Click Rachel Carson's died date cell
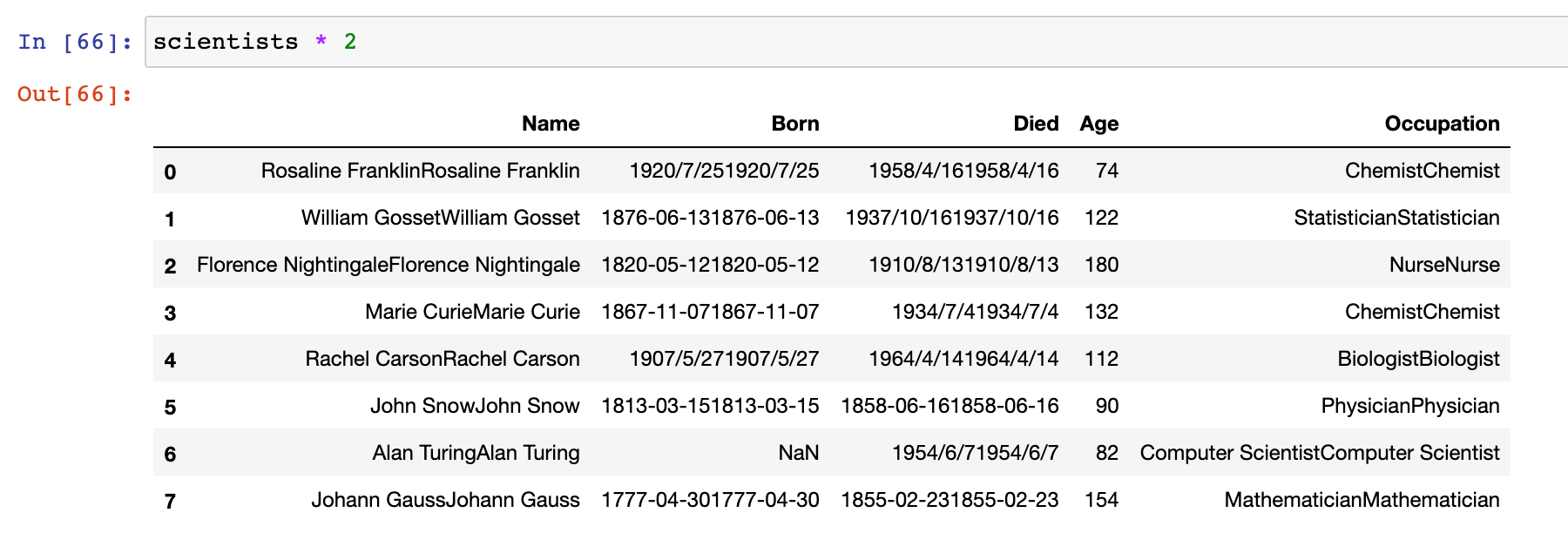 pos(963,359)
